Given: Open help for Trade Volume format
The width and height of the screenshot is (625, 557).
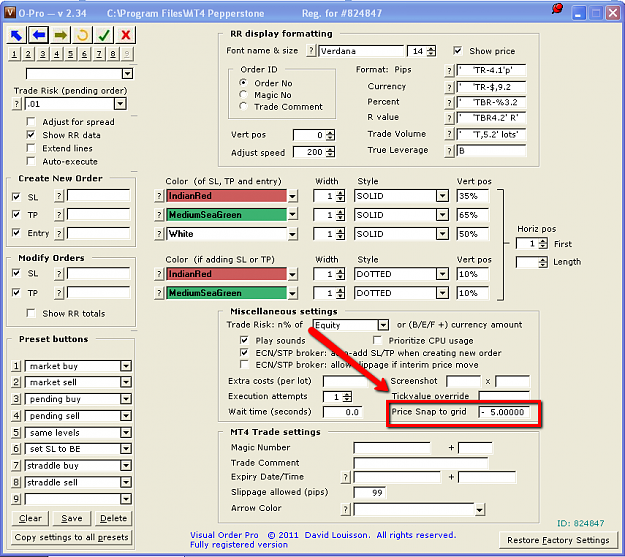Looking at the screenshot, I should point(449,134).
